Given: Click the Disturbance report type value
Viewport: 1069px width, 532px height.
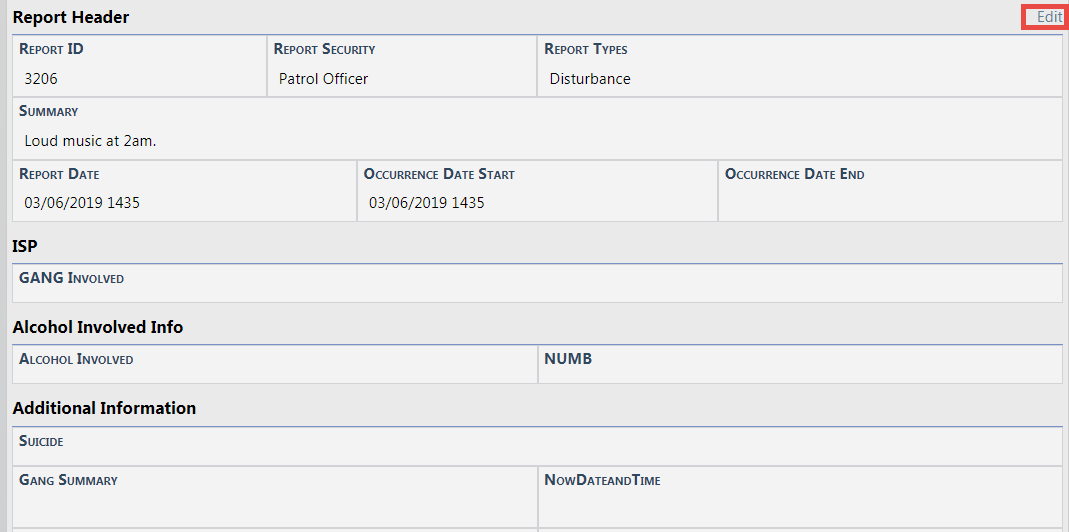Looking at the screenshot, I should (590, 79).
